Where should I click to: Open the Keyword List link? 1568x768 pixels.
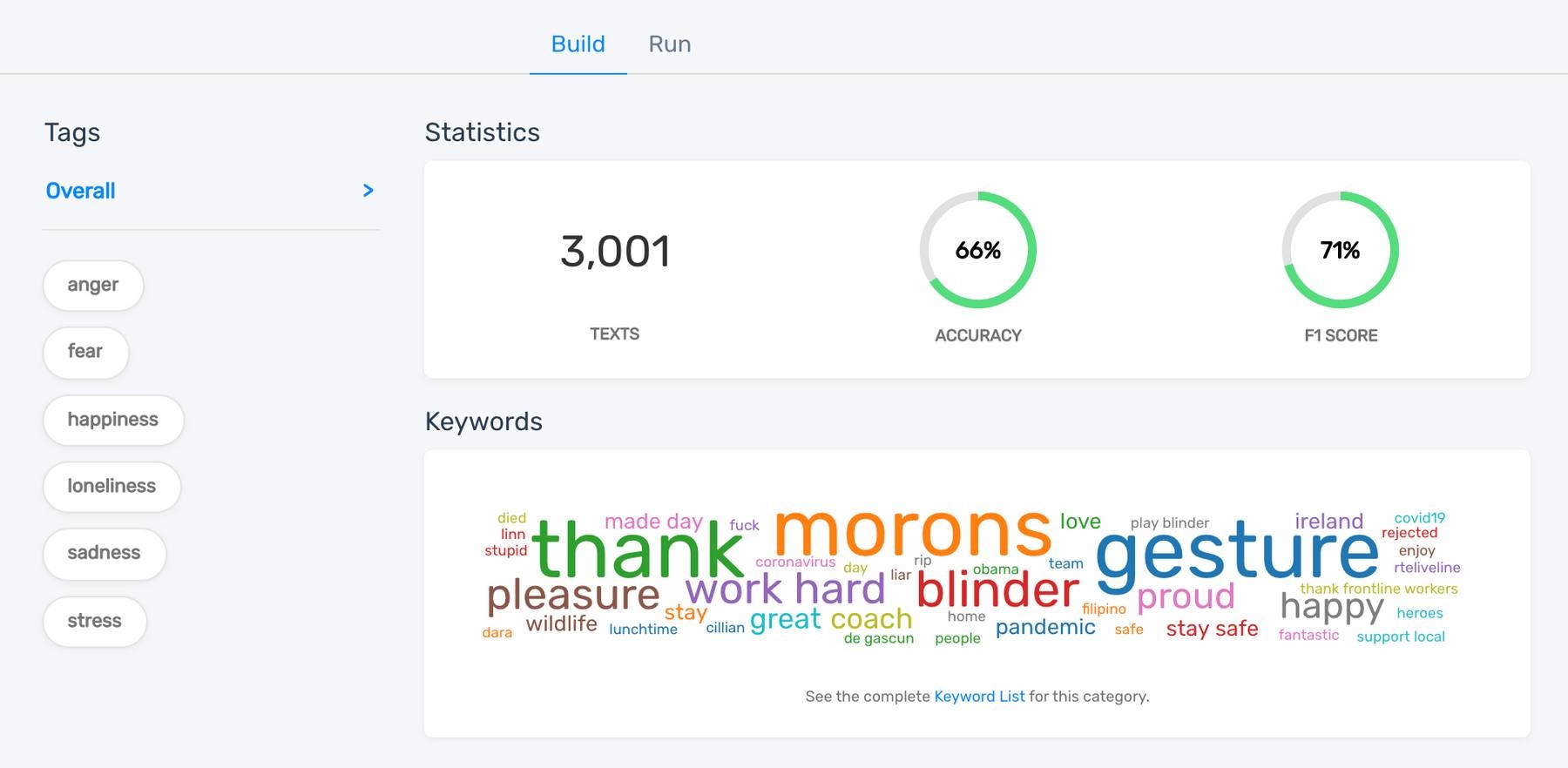coord(979,697)
